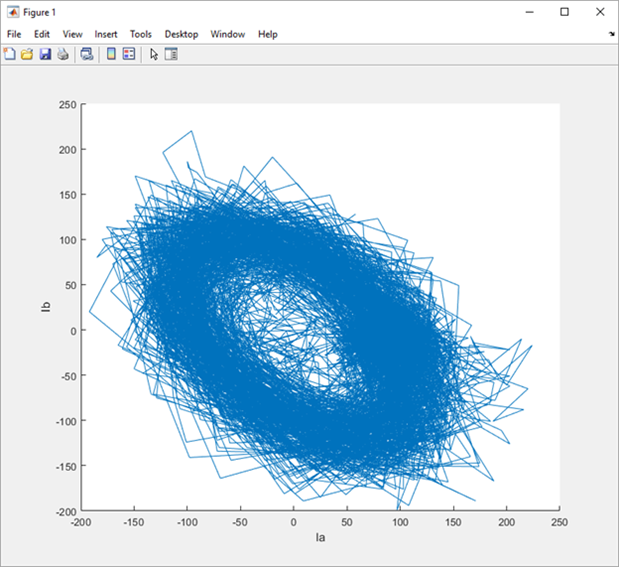The height and width of the screenshot is (567, 619).
Task: Open the Tools menu
Action: click(141, 34)
